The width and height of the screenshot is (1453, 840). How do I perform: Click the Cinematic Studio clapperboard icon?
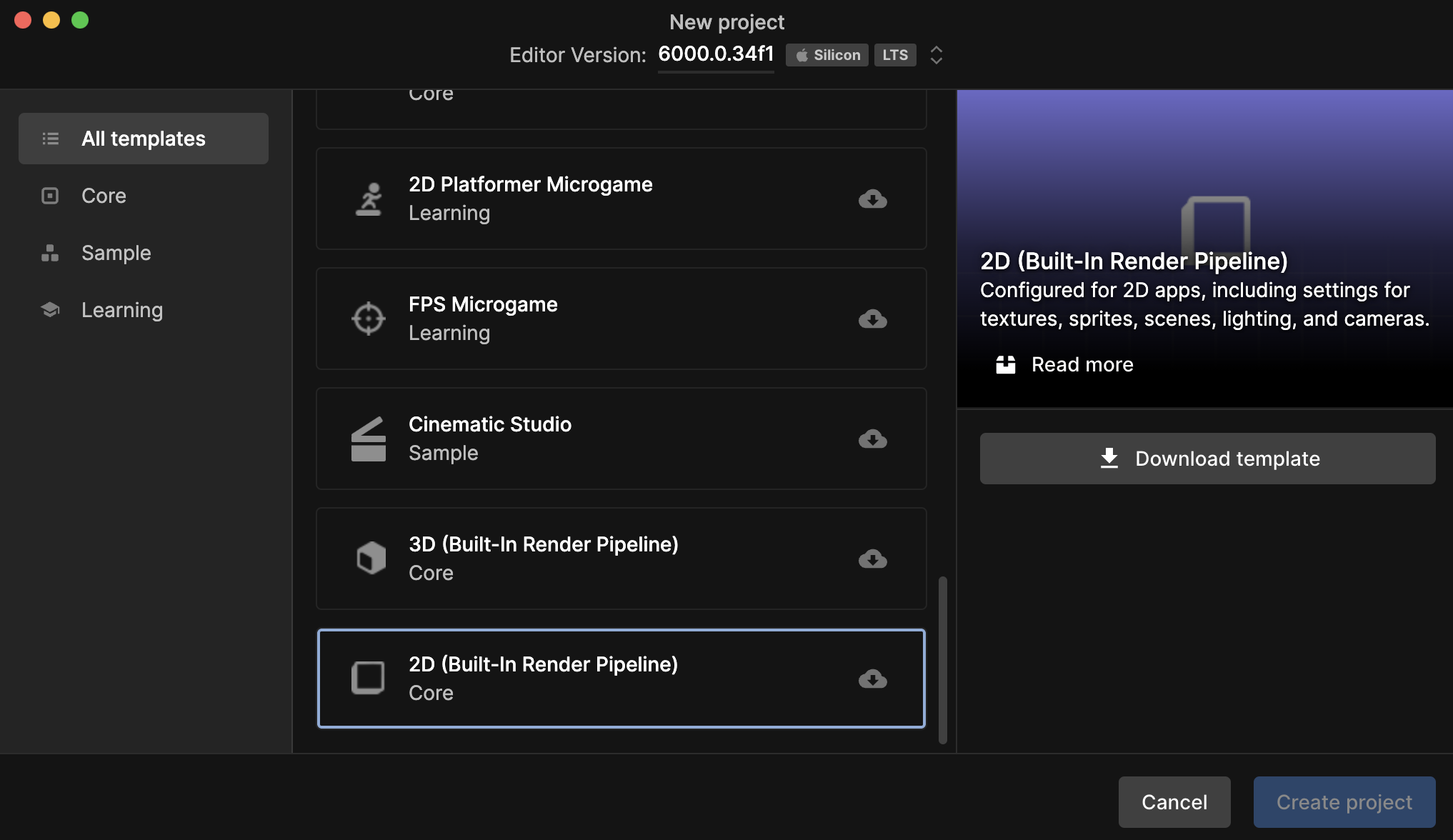point(369,439)
